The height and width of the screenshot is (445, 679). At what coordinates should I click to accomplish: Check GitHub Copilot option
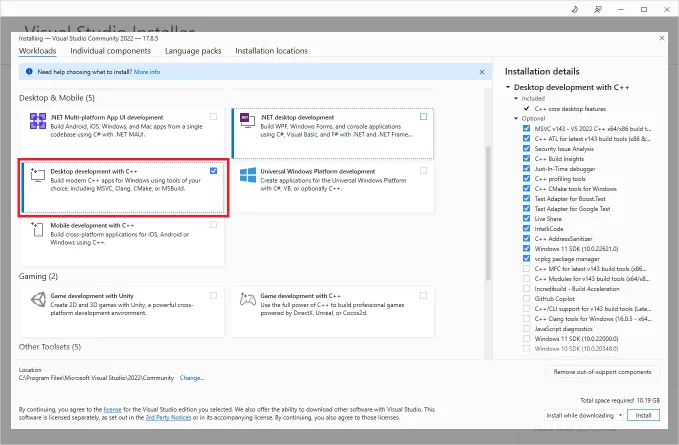[526, 298]
